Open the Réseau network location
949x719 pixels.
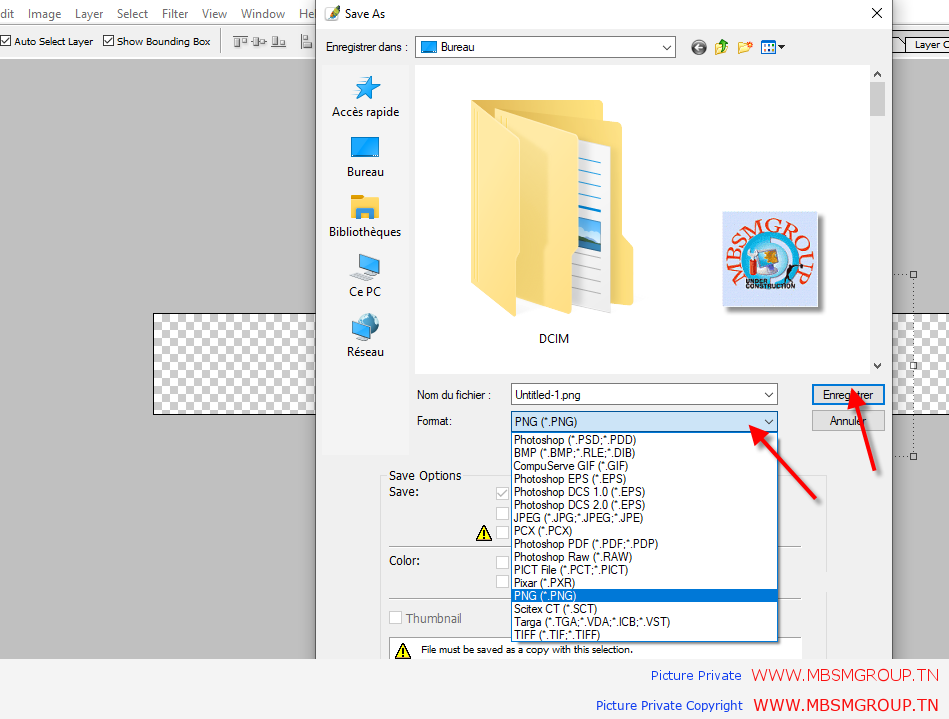coord(365,337)
